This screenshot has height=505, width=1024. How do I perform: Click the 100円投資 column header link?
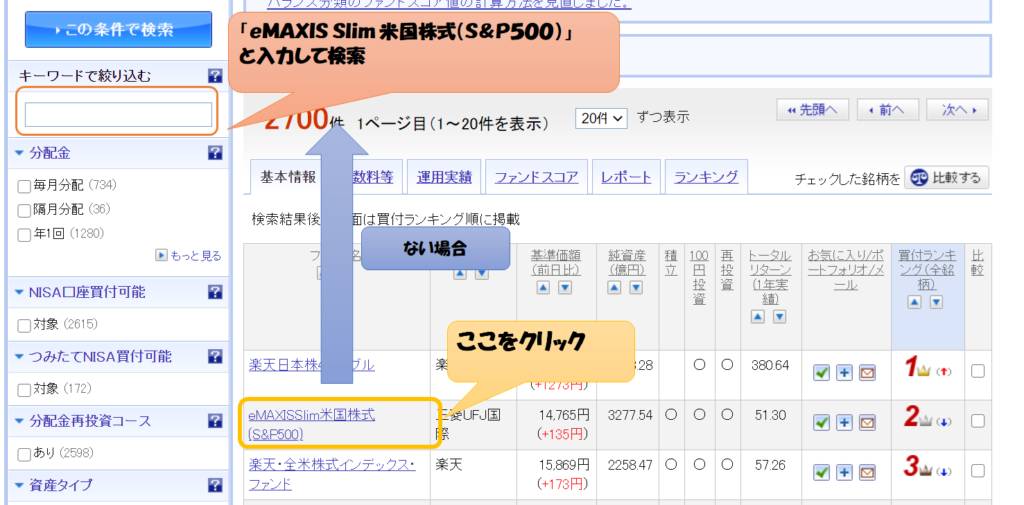pos(698,276)
